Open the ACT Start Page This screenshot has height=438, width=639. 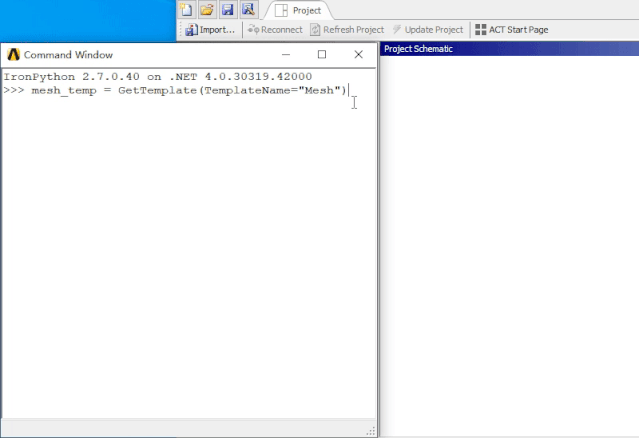511,30
